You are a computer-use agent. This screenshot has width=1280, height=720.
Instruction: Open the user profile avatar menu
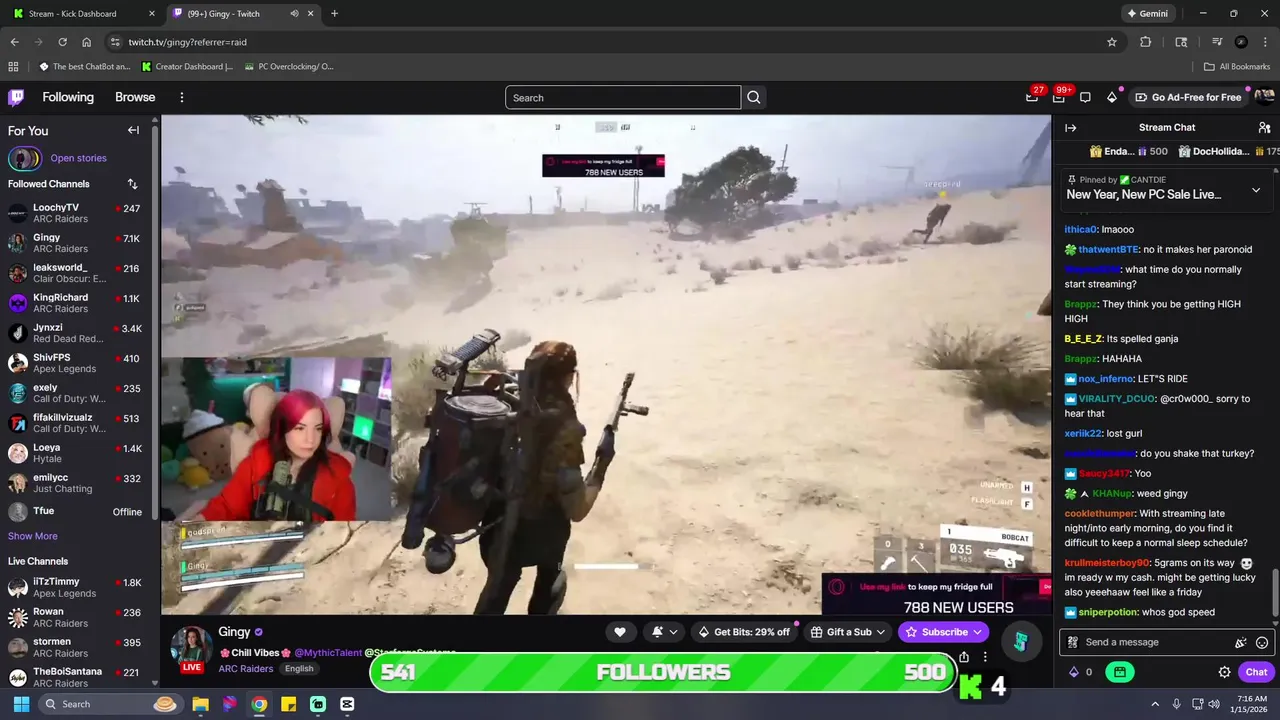1264,97
